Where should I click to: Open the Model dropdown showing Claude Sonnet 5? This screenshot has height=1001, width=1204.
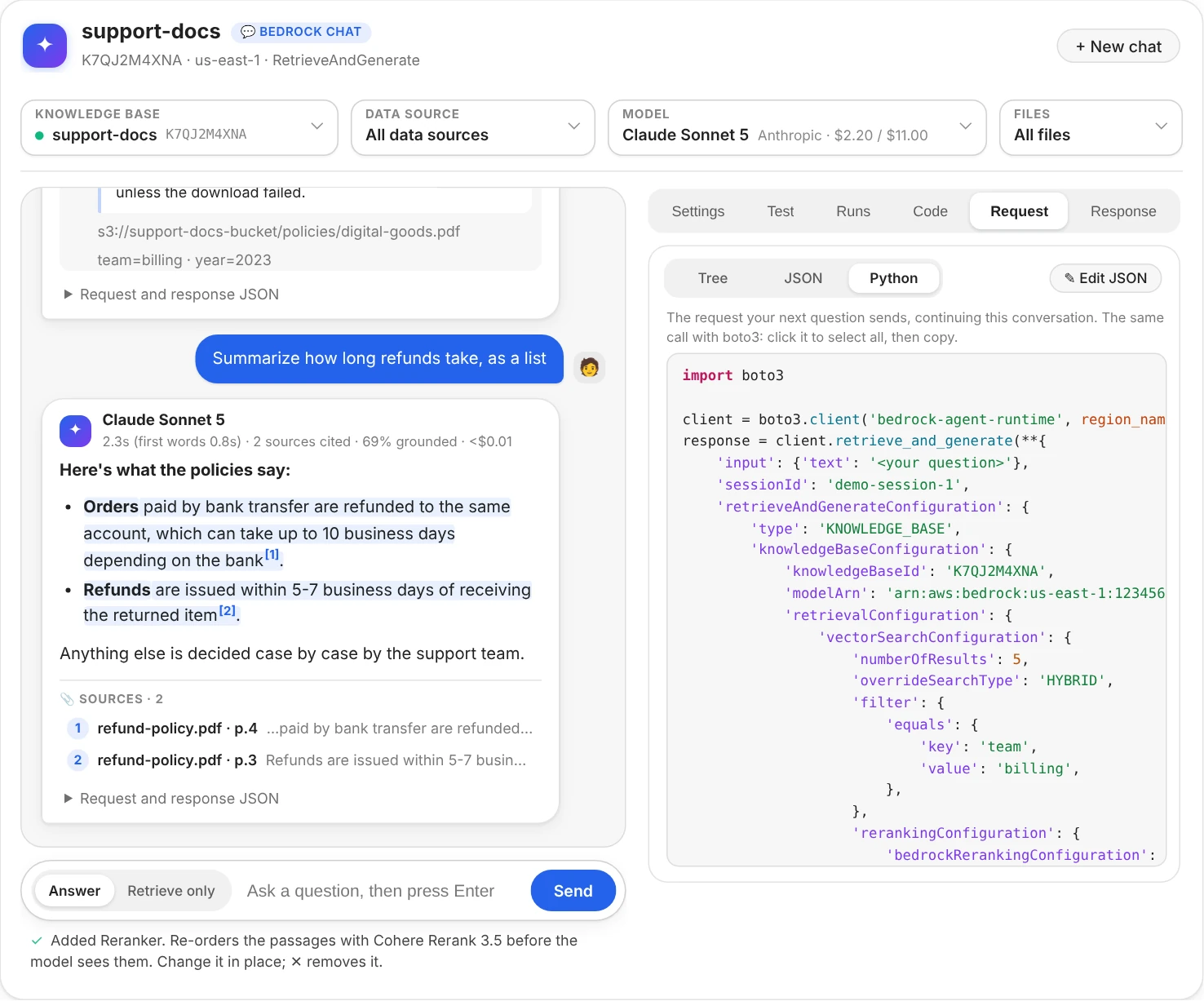pos(797,127)
